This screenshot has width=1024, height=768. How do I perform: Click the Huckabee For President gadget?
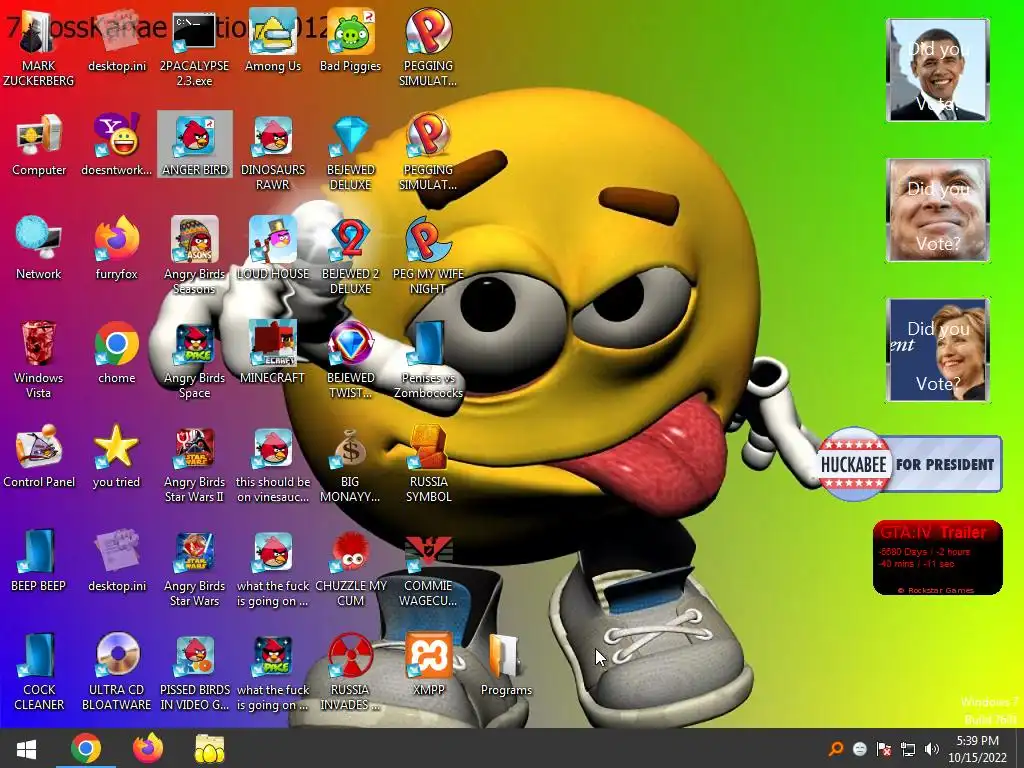pyautogui.click(x=910, y=464)
